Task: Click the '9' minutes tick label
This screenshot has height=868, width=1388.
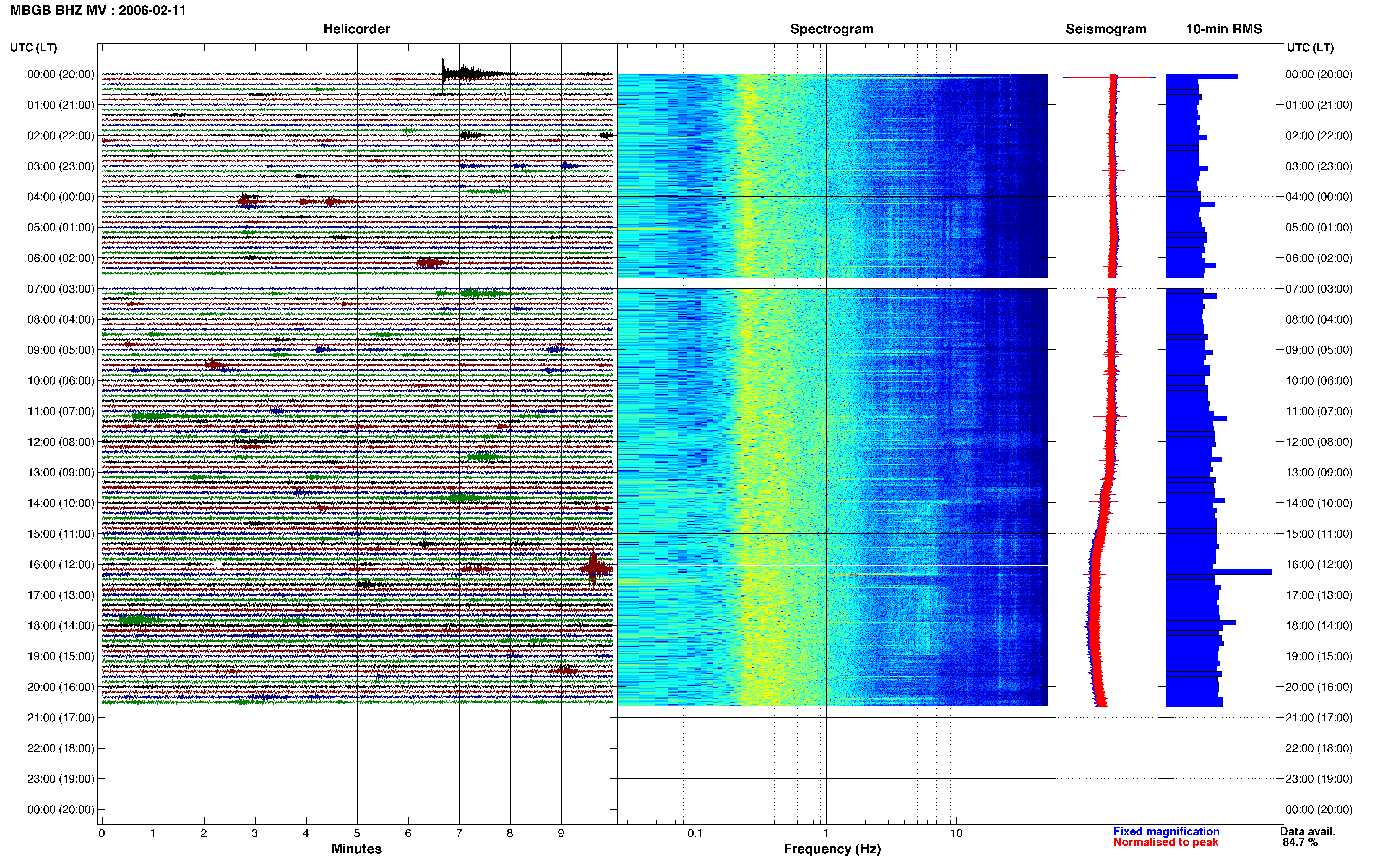Action: (x=561, y=833)
